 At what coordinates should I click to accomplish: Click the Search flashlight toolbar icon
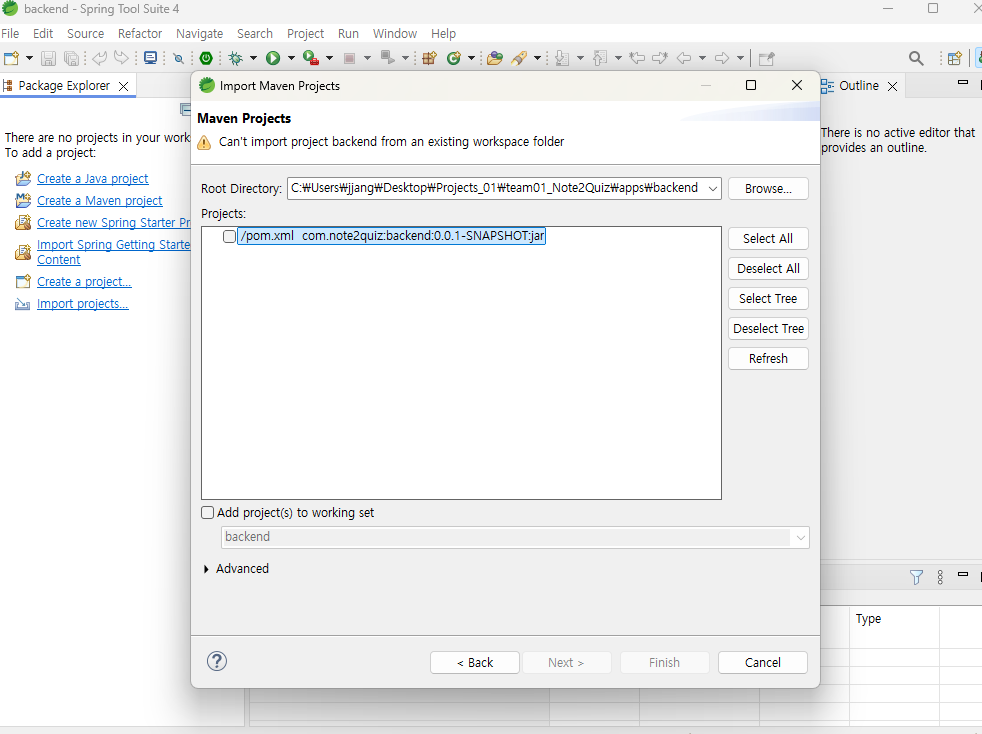pyautogui.click(x=519, y=58)
